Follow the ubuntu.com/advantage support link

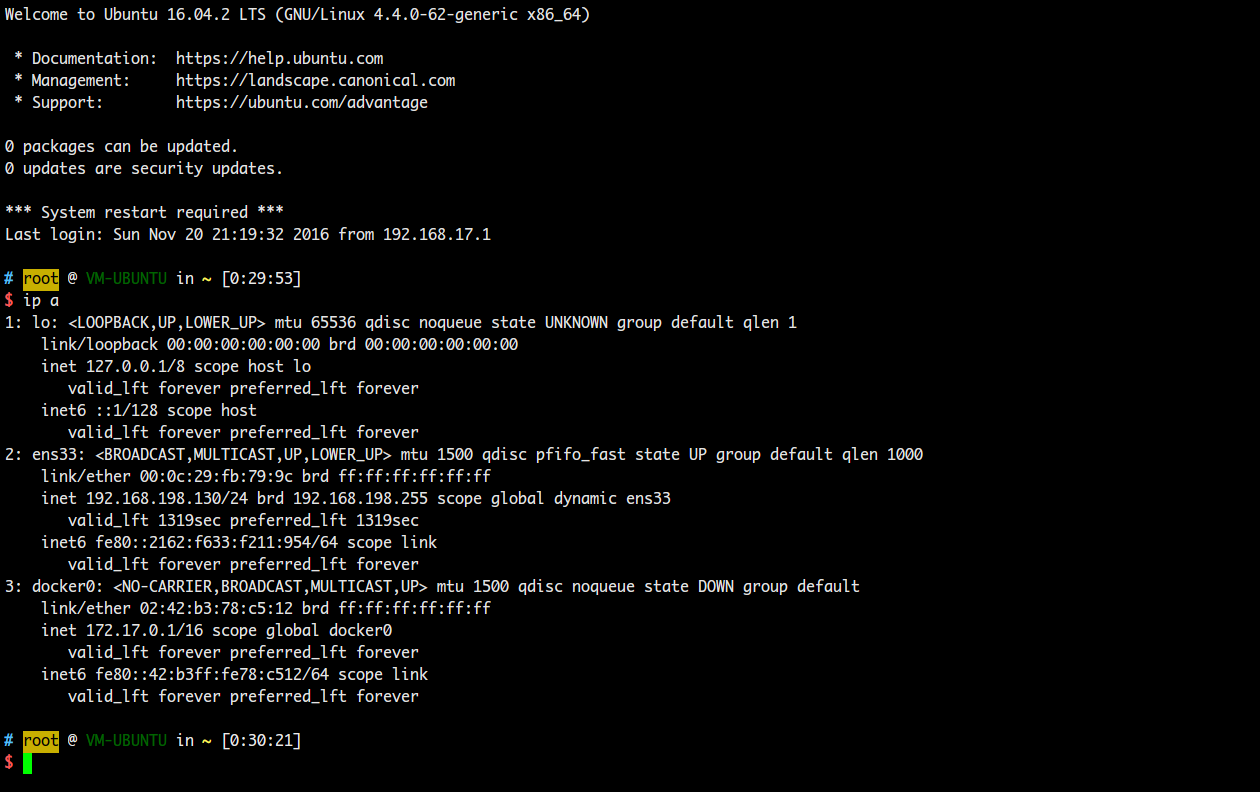pos(301,102)
